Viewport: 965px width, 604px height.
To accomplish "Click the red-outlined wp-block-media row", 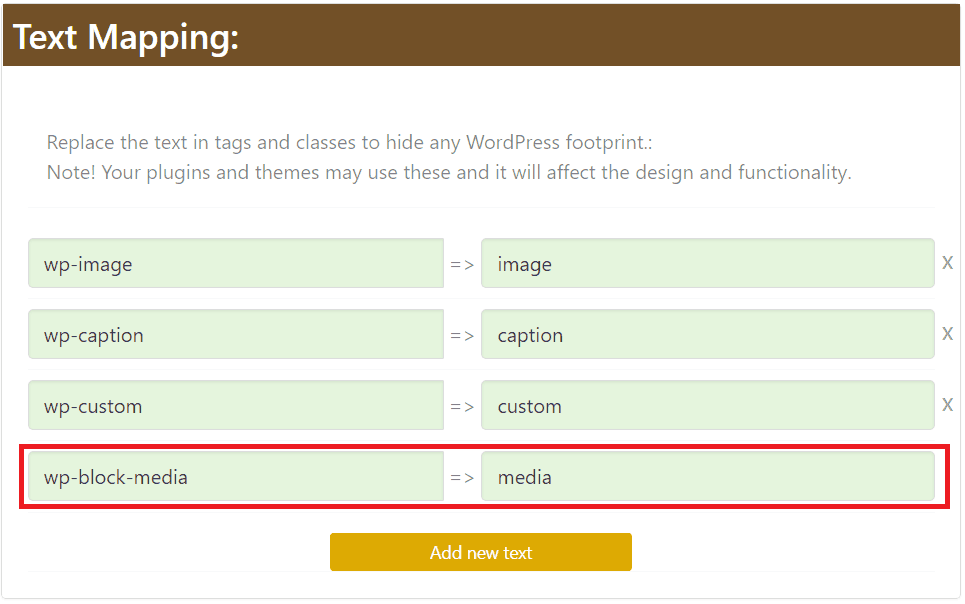I will (x=481, y=477).
